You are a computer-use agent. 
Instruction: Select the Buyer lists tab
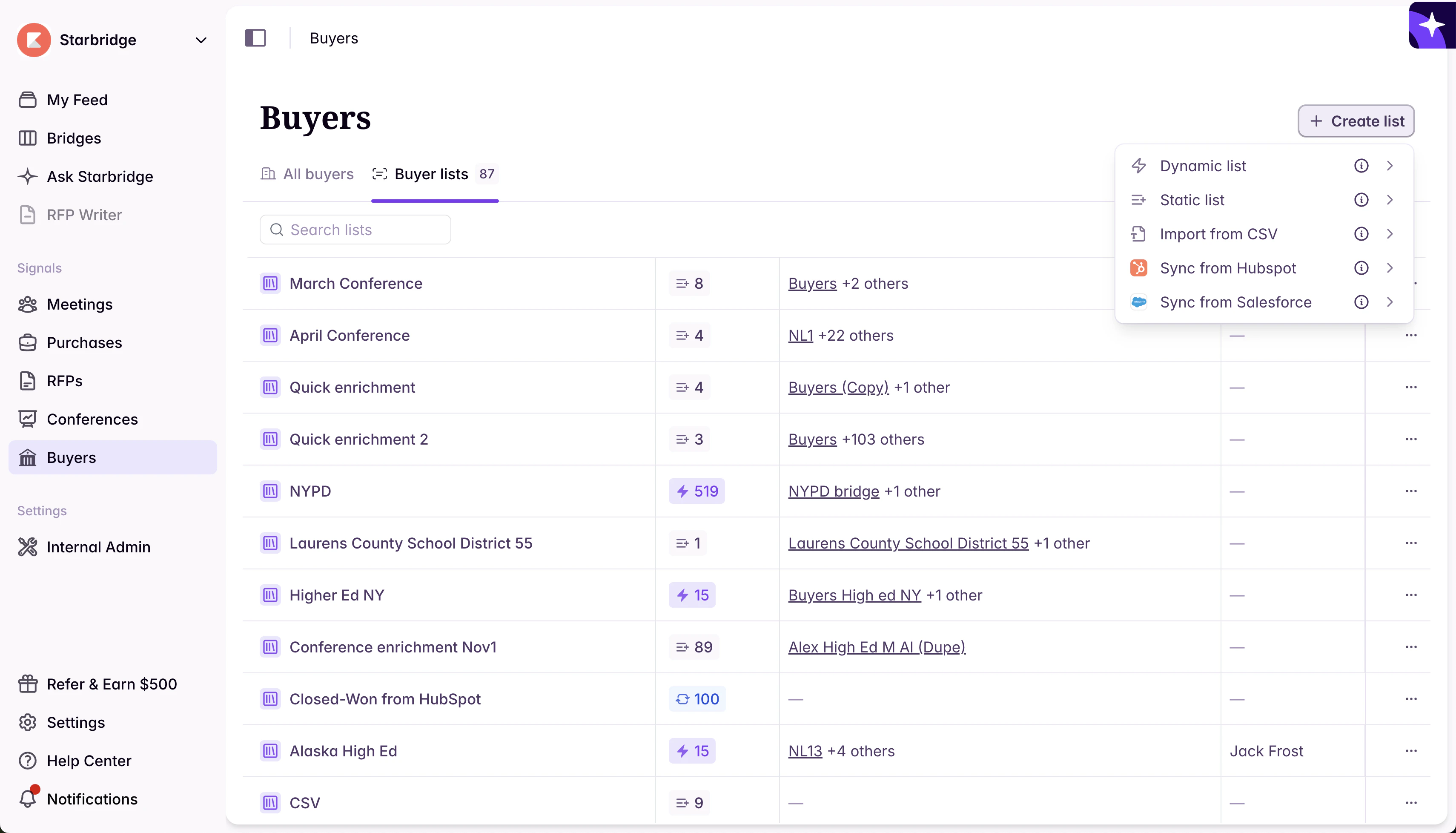click(x=430, y=174)
